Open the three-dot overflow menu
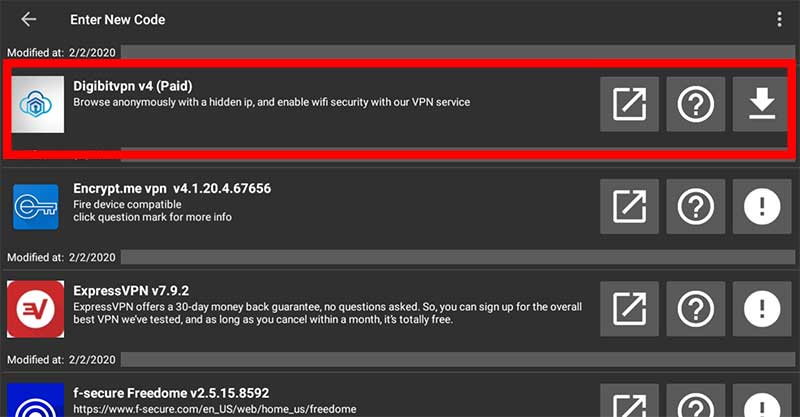 click(779, 19)
